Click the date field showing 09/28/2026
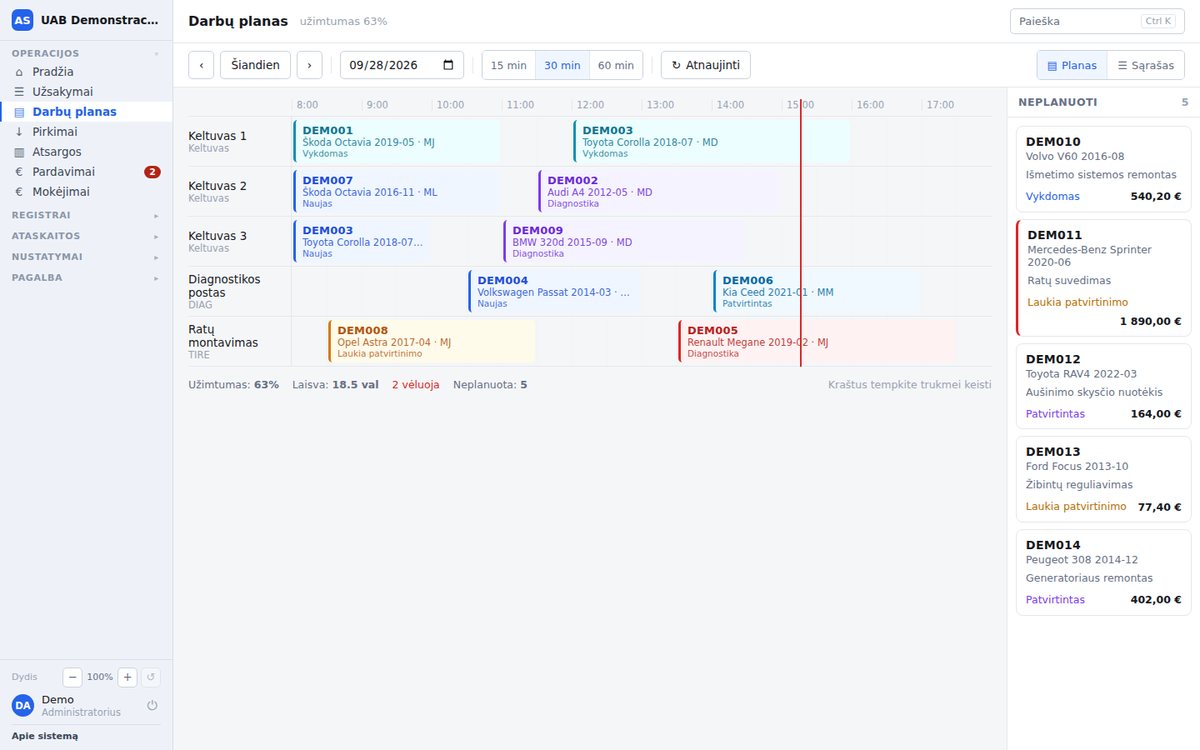The image size is (1200, 750). tap(402, 65)
